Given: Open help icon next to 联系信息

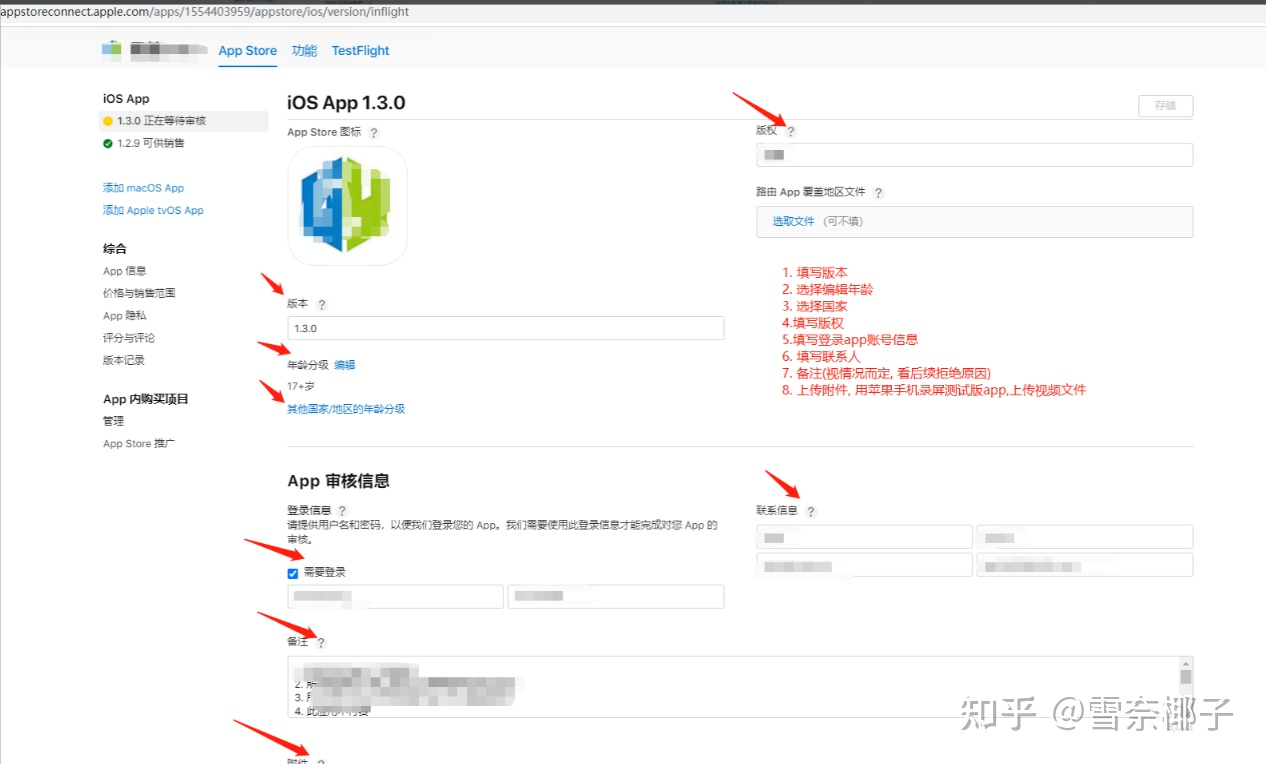Looking at the screenshot, I should point(810,512).
